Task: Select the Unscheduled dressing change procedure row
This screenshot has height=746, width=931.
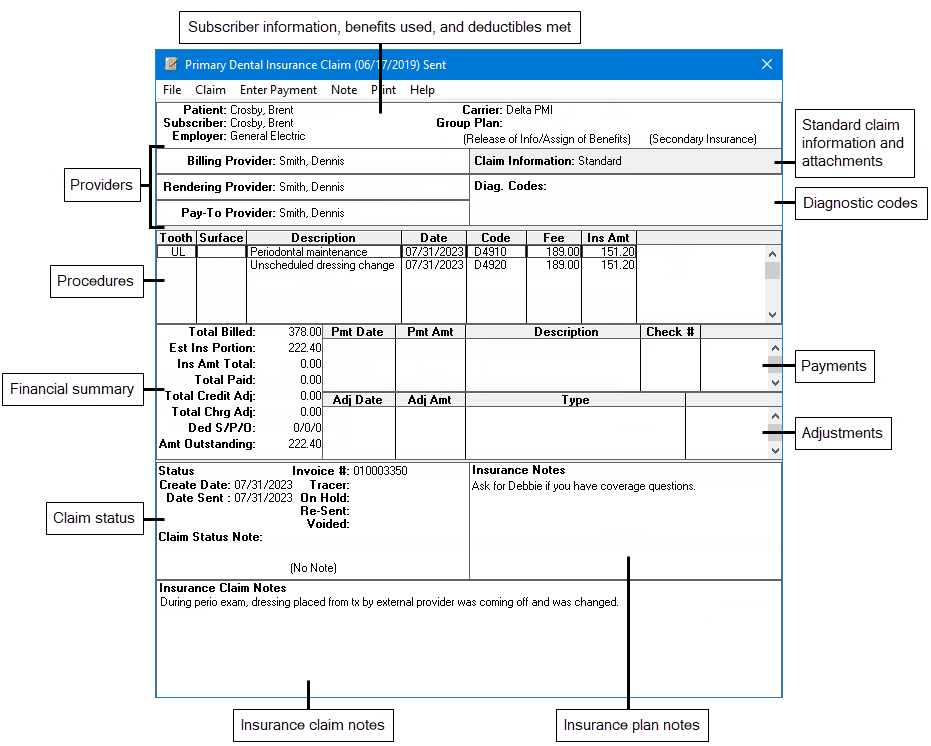Action: point(397,265)
